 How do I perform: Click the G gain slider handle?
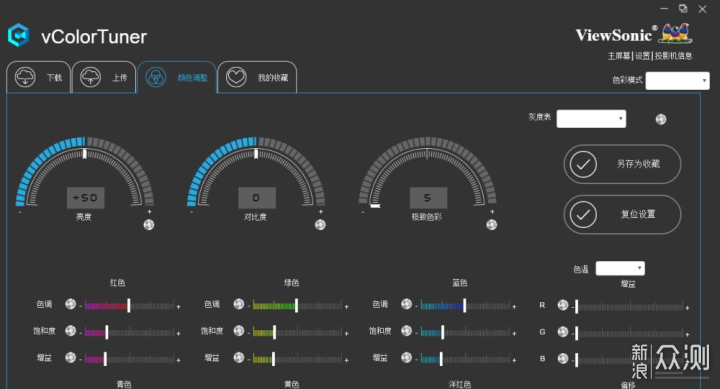tap(577, 333)
